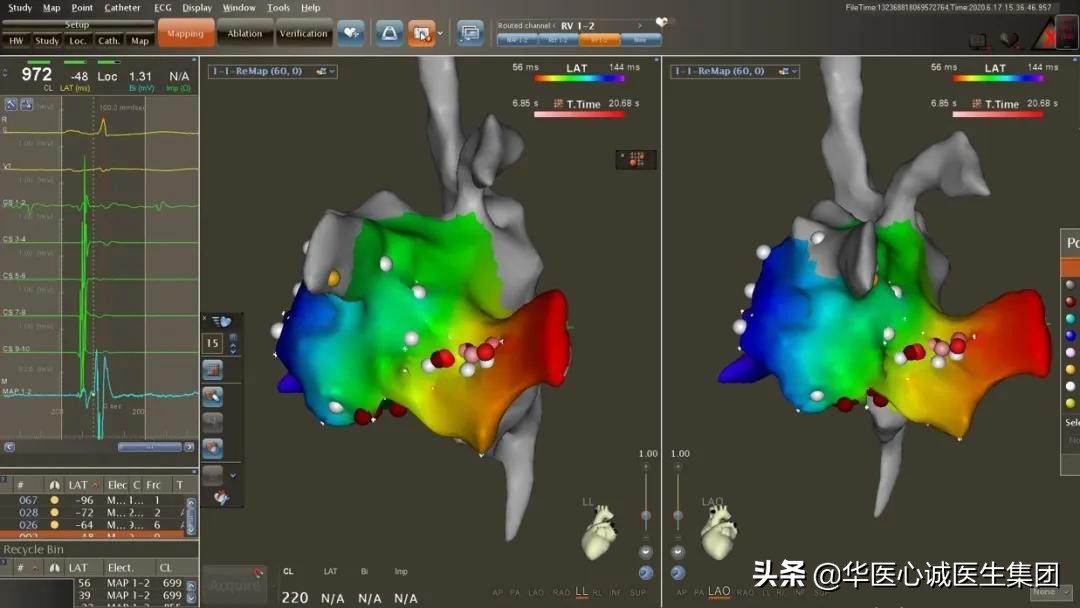Open the None dropdown at bottom right
Screen dimensions: 1080x608
point(1051,591)
